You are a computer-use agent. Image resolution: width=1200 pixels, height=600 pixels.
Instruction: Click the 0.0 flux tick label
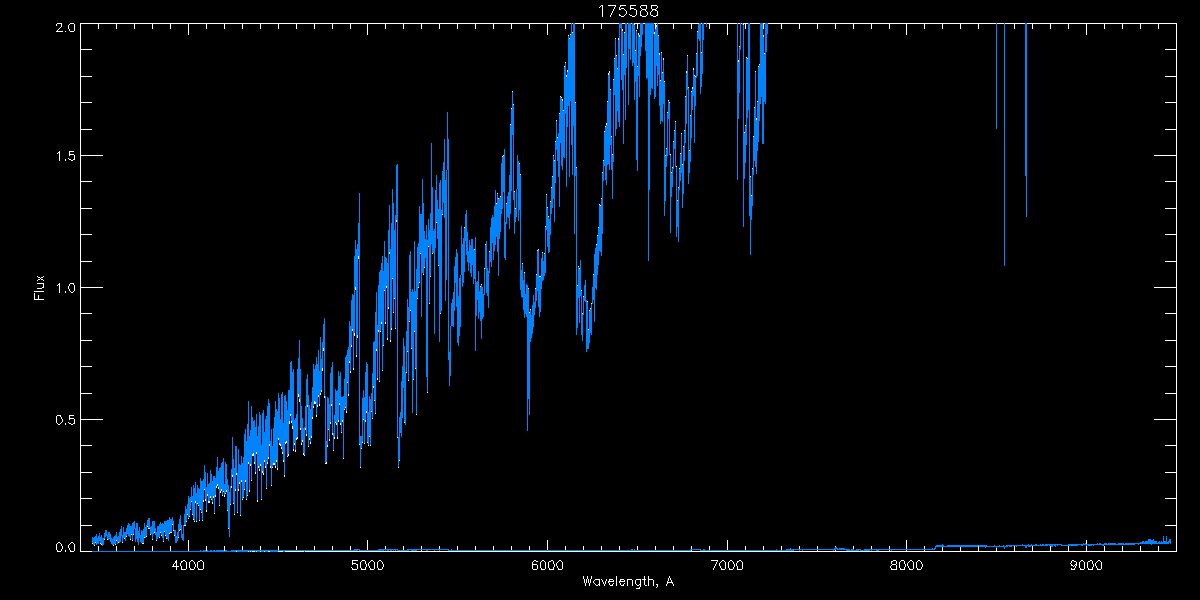[x=65, y=546]
